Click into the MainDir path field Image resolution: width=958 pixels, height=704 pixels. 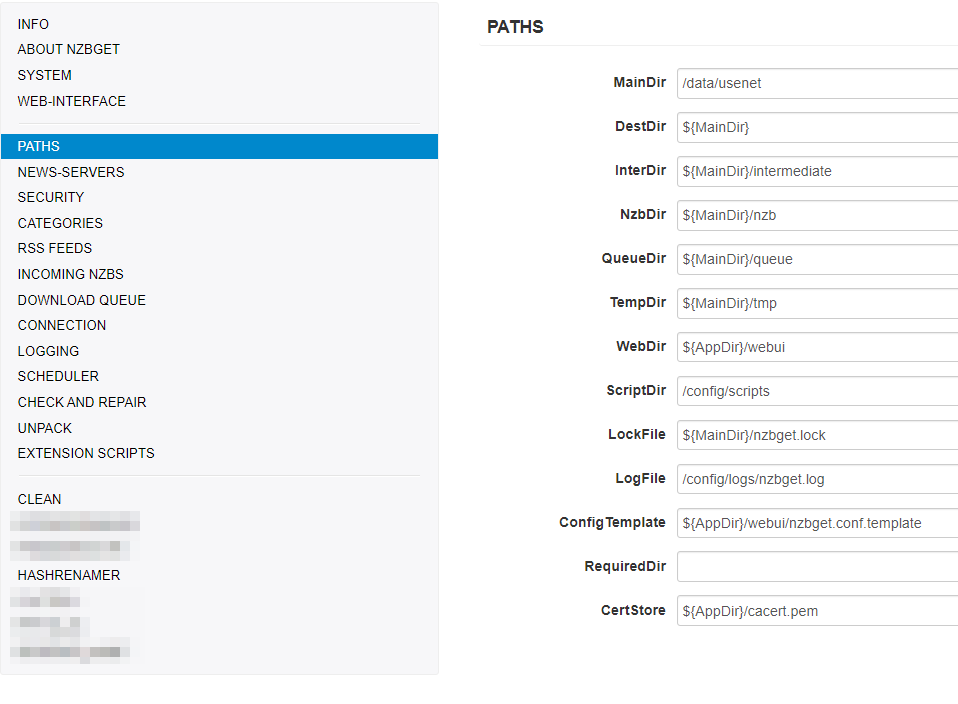pos(816,83)
